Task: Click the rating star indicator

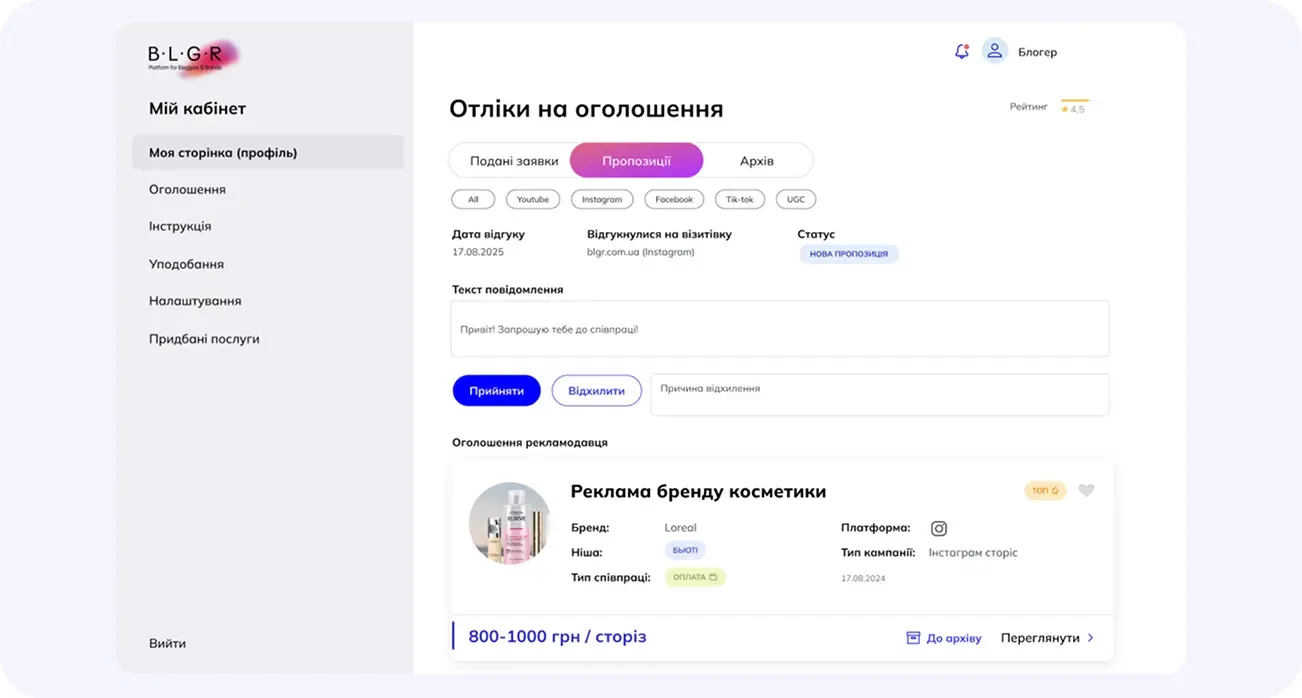Action: pyautogui.click(x=1066, y=109)
